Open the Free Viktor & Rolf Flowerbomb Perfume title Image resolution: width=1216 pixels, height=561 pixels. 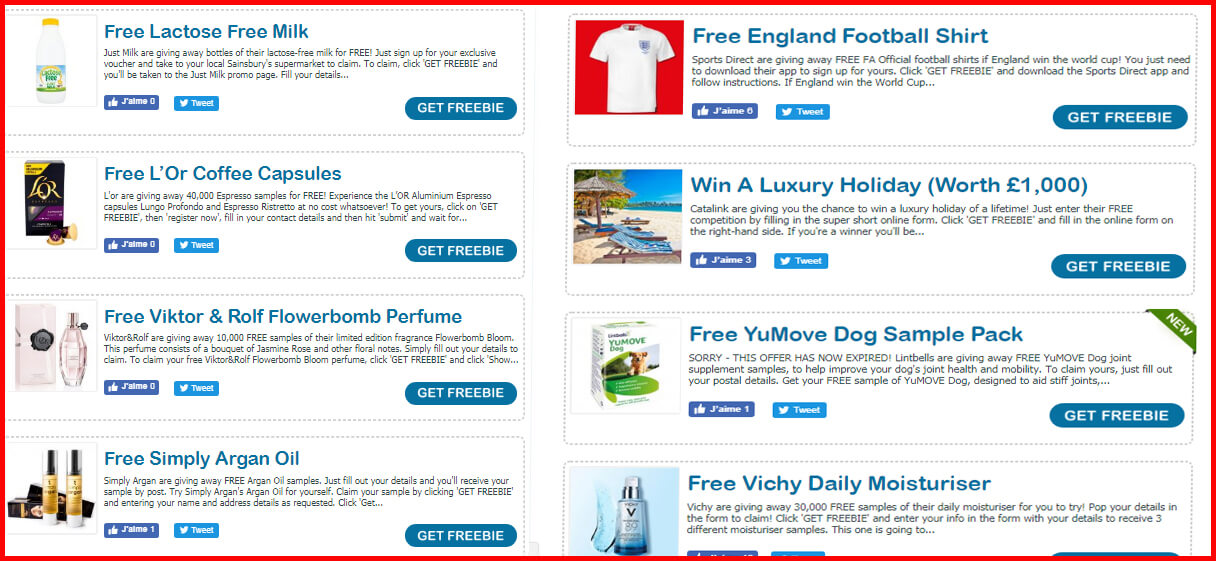pos(283,316)
